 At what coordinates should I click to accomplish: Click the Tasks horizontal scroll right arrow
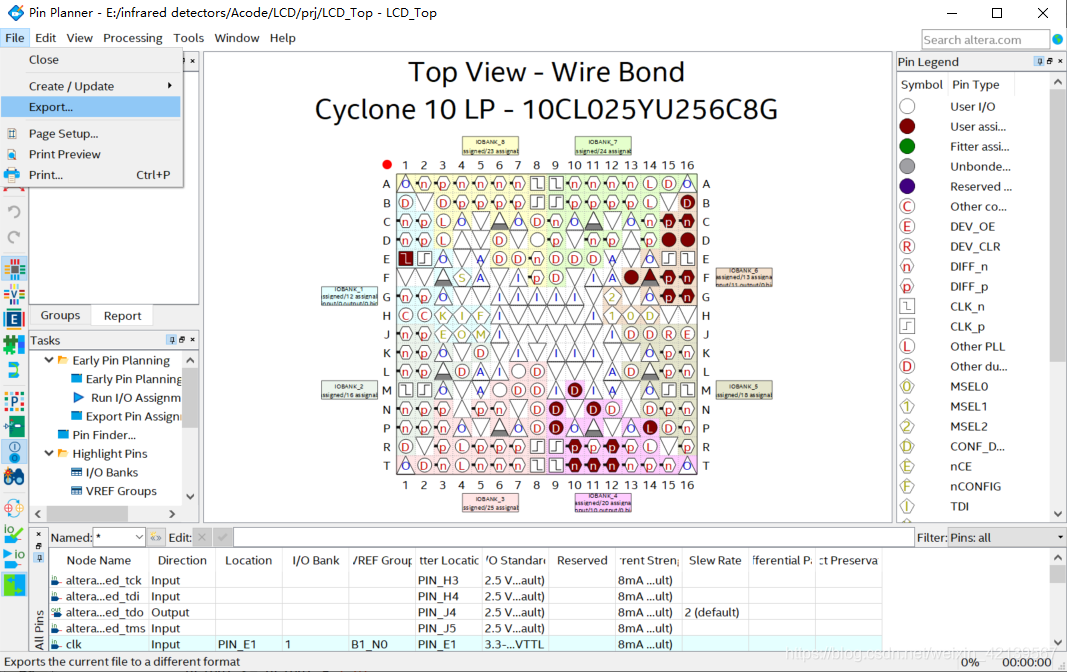(172, 514)
